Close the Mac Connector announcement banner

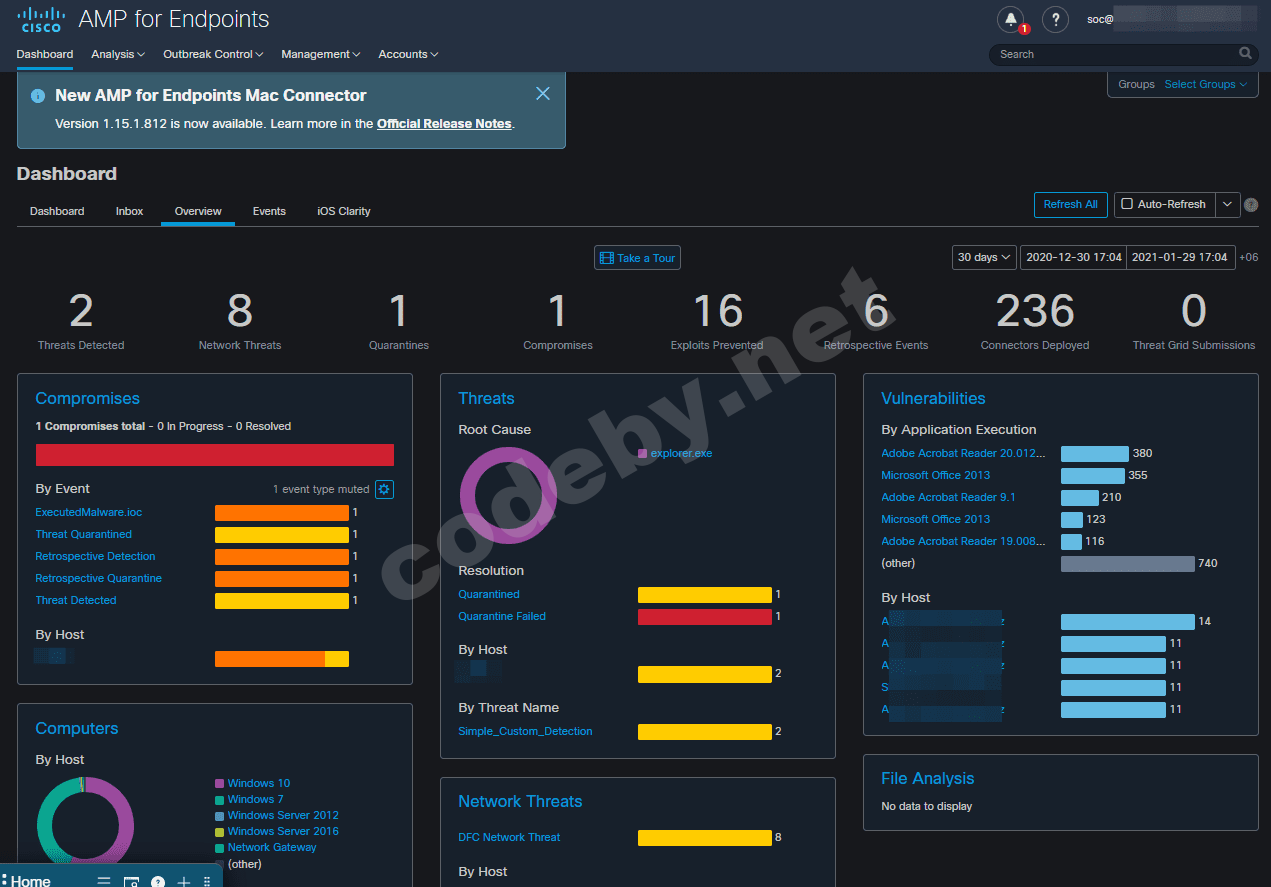543,94
